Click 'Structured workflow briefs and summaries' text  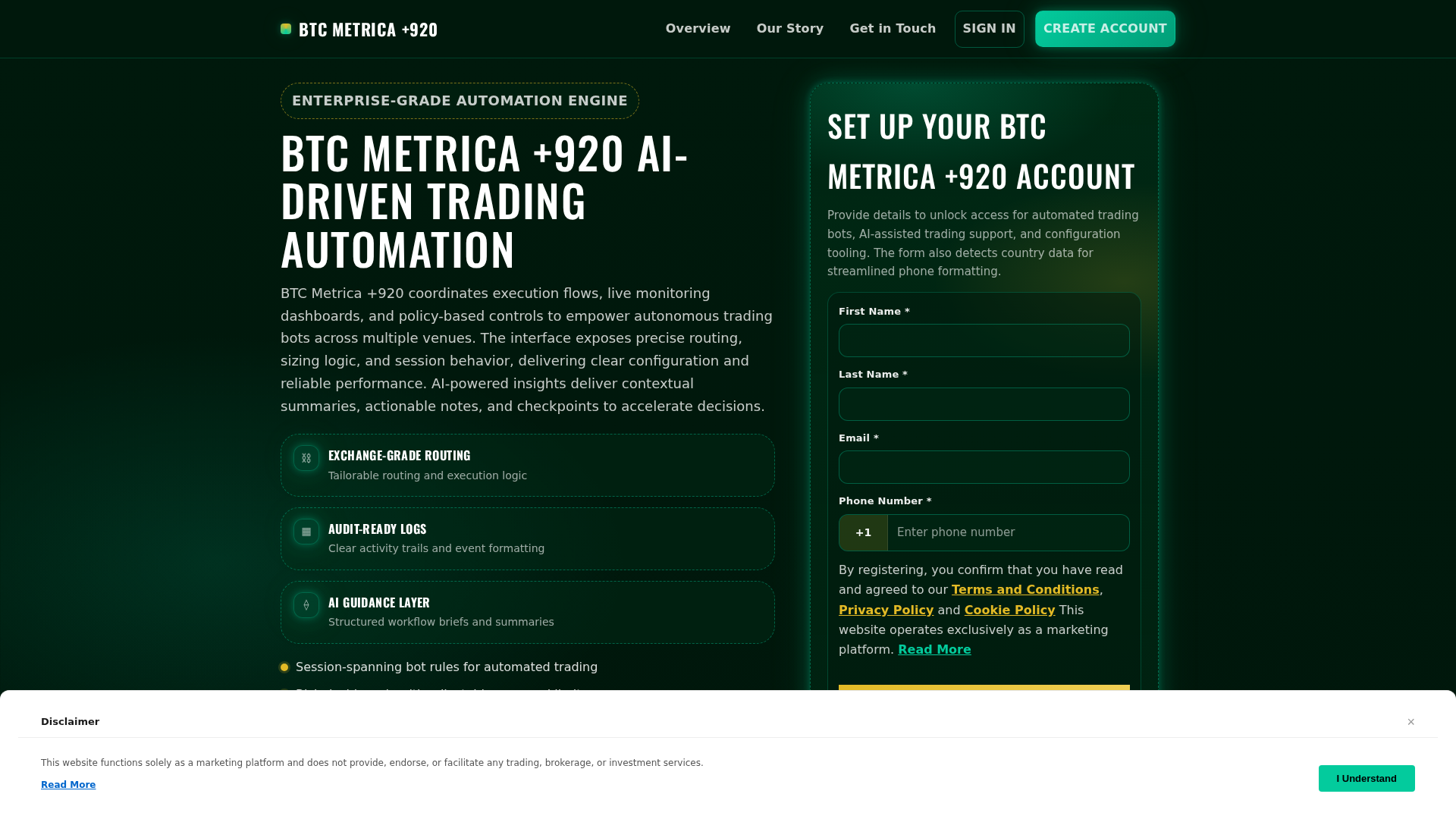coord(441,622)
